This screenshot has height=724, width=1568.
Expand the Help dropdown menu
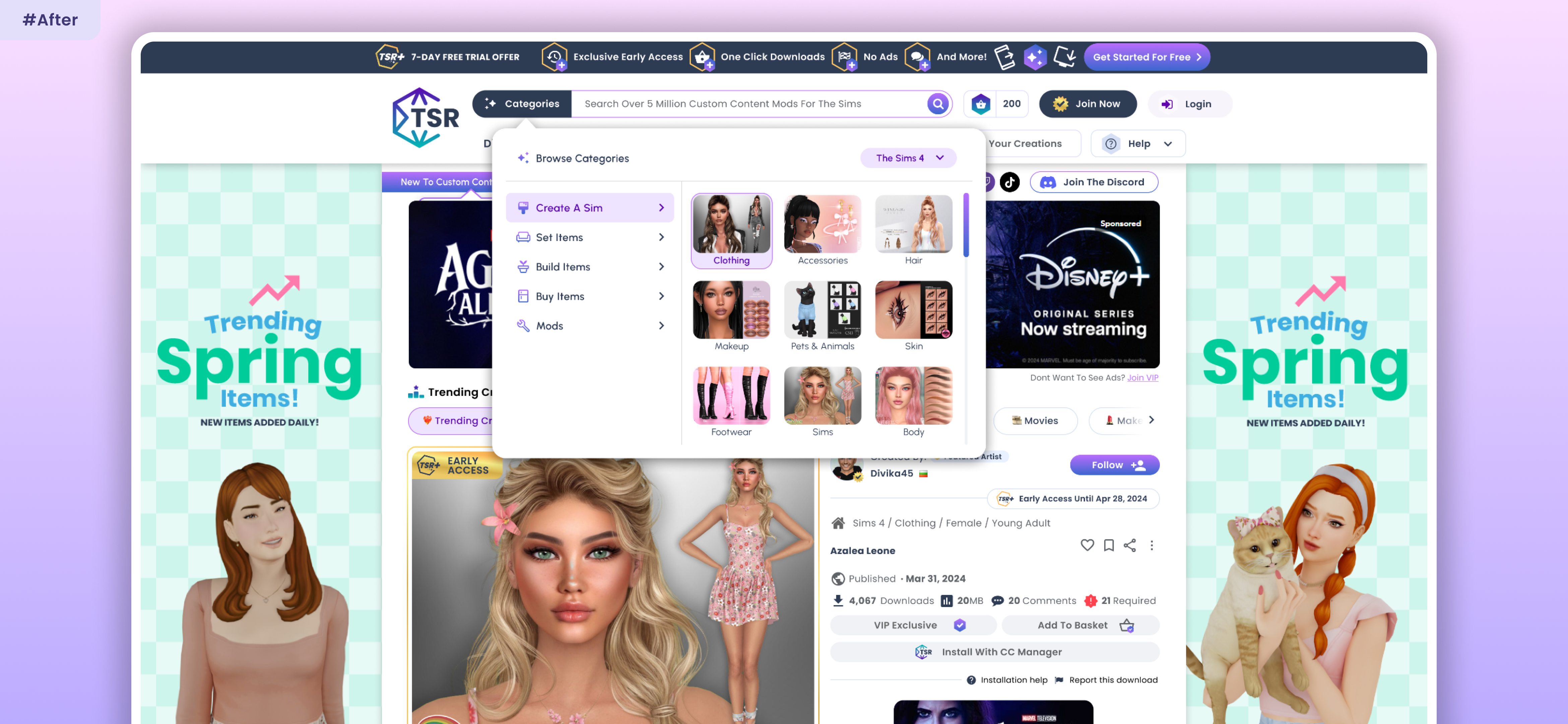(x=1138, y=144)
